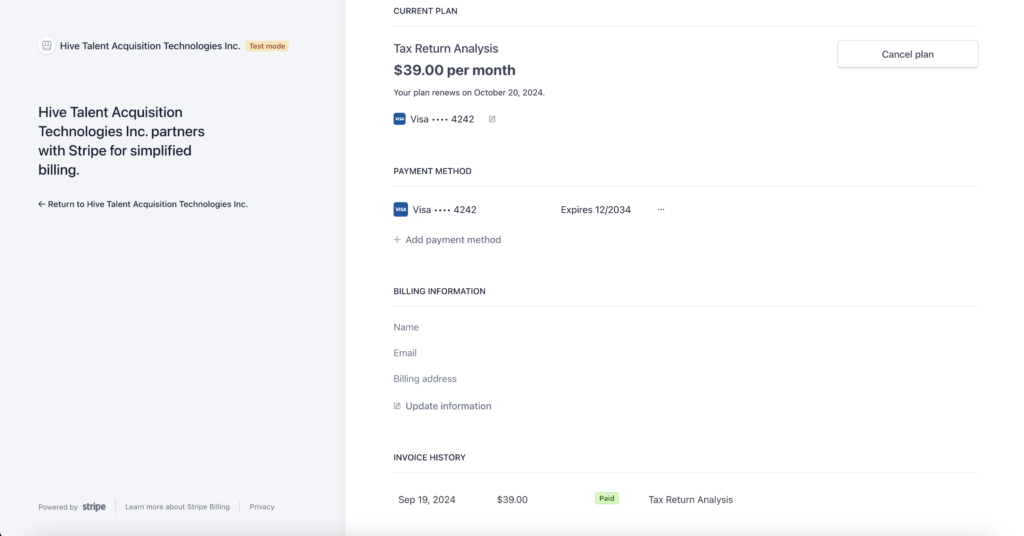Click the Hive Talent company logo icon
Image resolution: width=1024 pixels, height=536 pixels.
(x=46, y=46)
